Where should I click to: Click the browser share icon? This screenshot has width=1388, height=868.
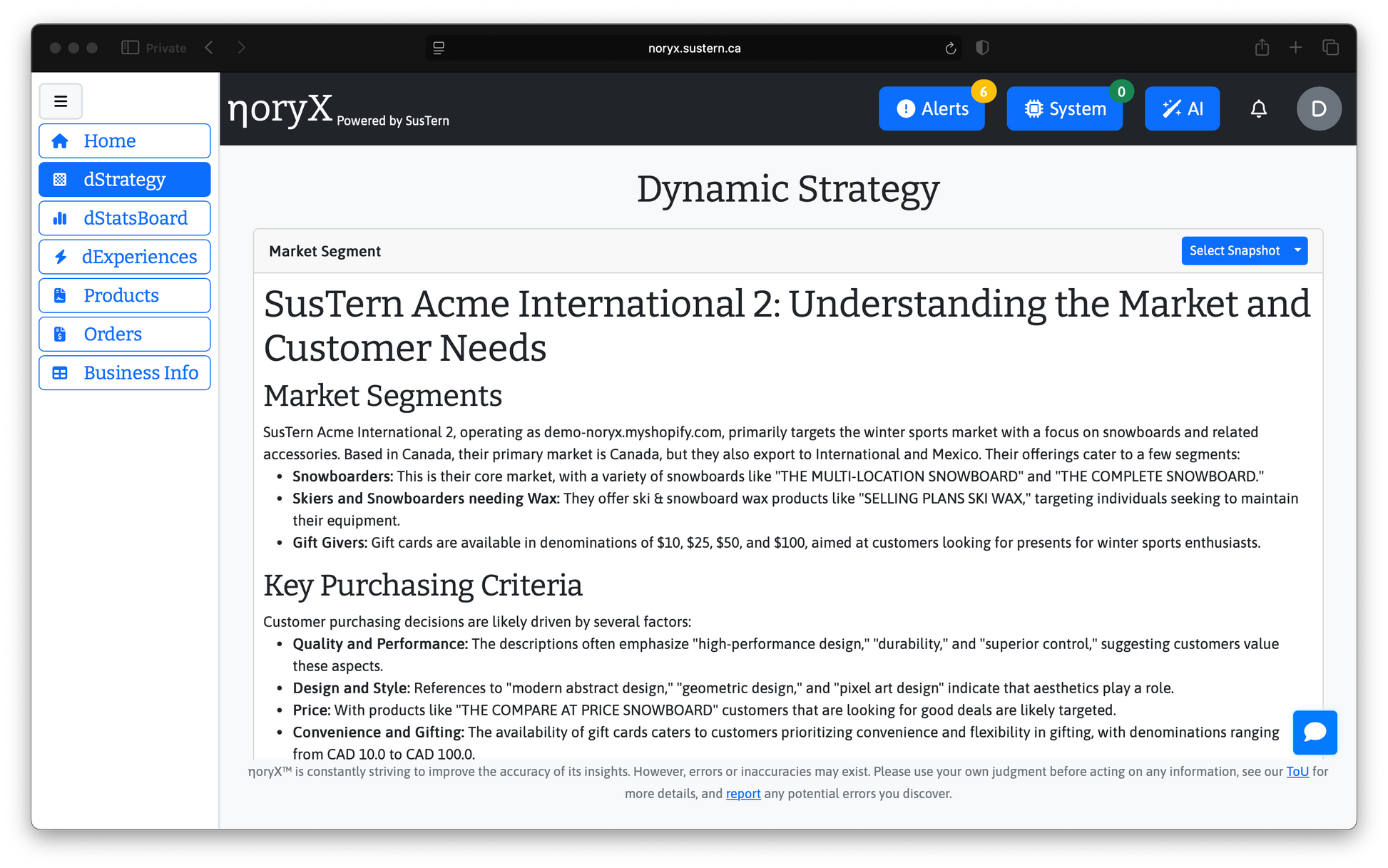[1262, 47]
